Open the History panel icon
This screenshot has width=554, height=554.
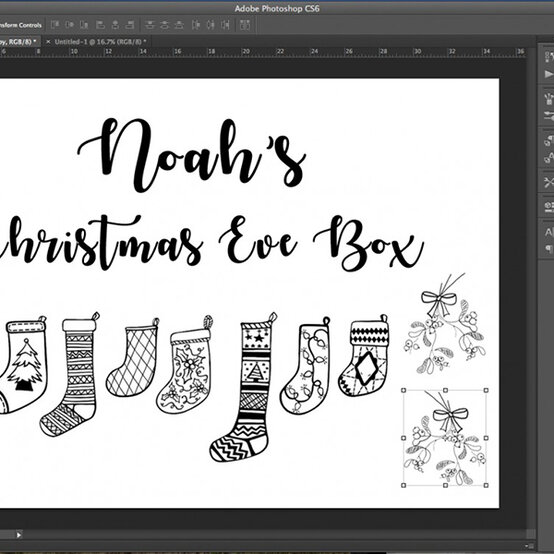coord(549,57)
